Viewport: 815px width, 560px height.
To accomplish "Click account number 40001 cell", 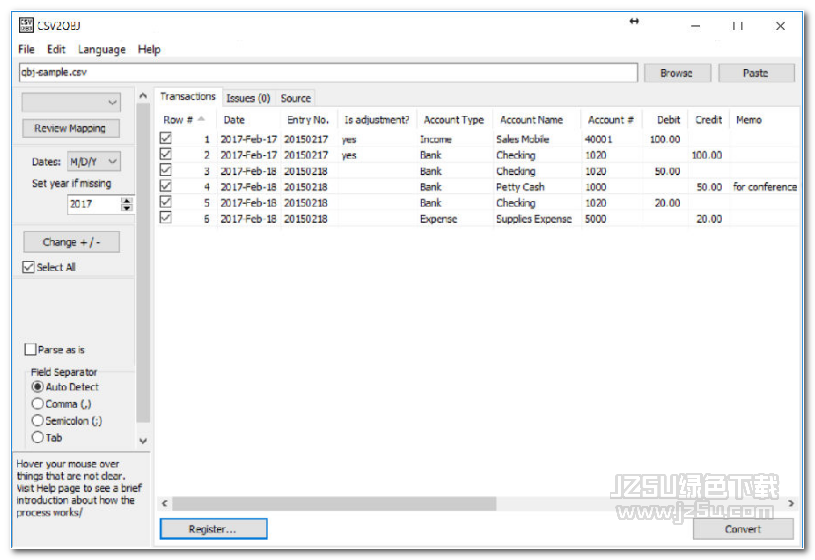I will [x=598, y=139].
